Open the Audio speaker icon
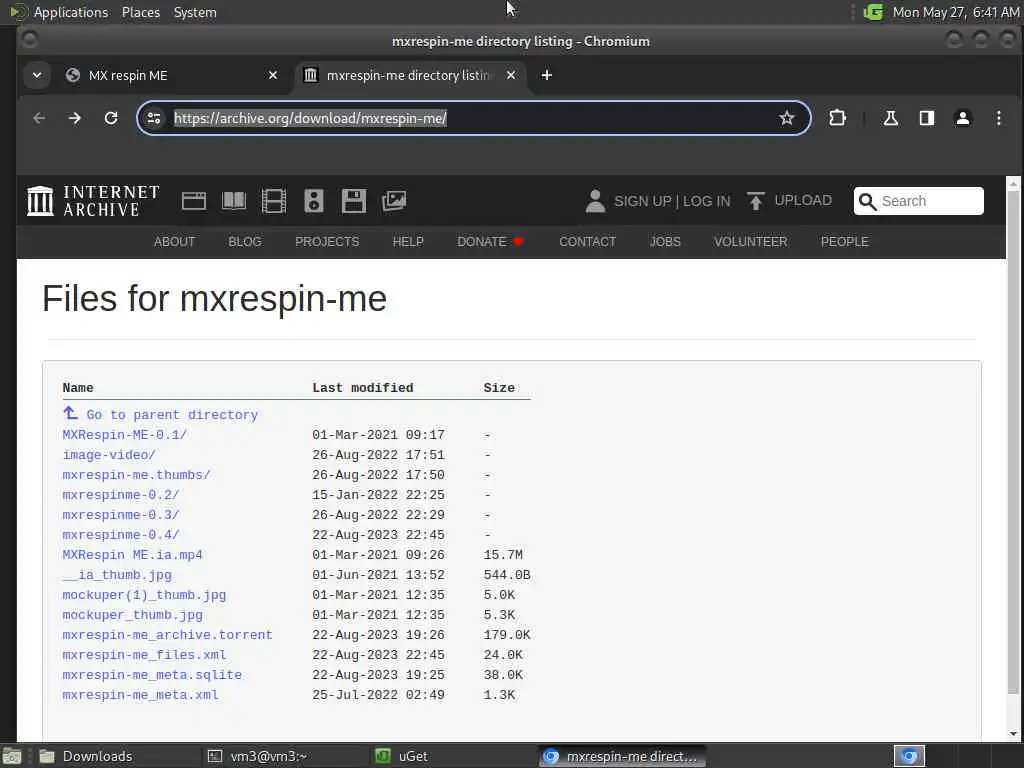Image resolution: width=1024 pixels, height=768 pixels. (313, 200)
